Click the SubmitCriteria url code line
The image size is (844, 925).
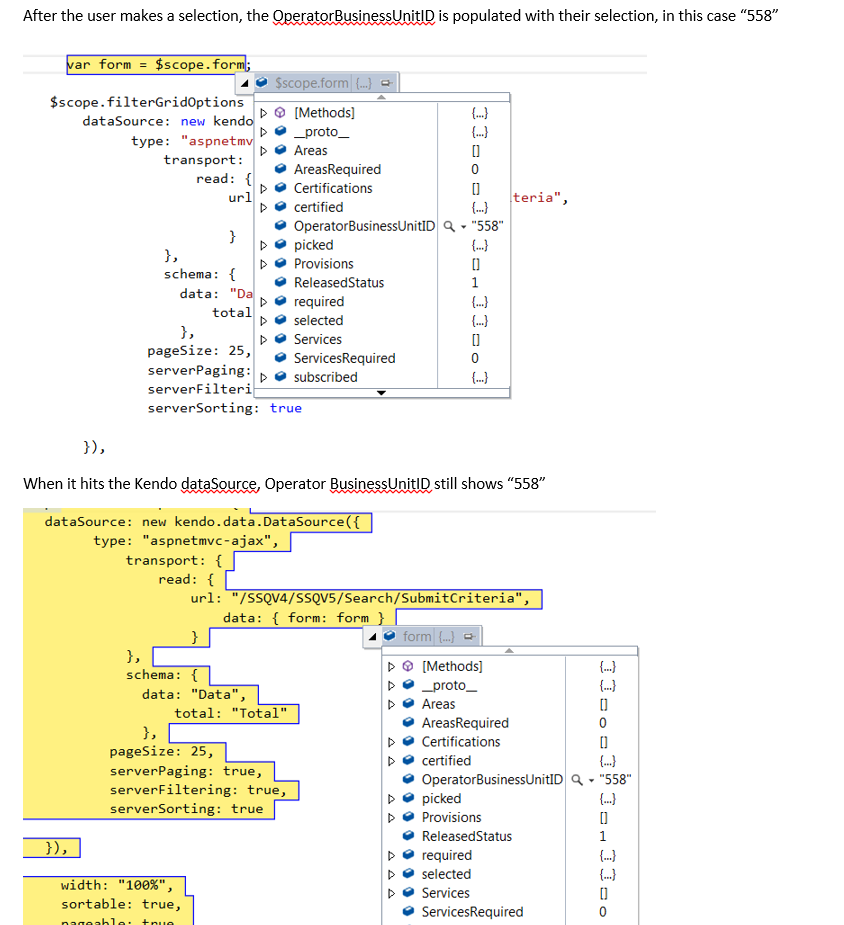pos(360,598)
